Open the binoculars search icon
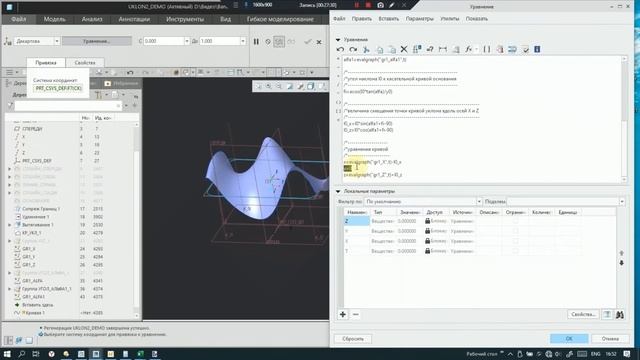 pyautogui.click(x=620, y=314)
